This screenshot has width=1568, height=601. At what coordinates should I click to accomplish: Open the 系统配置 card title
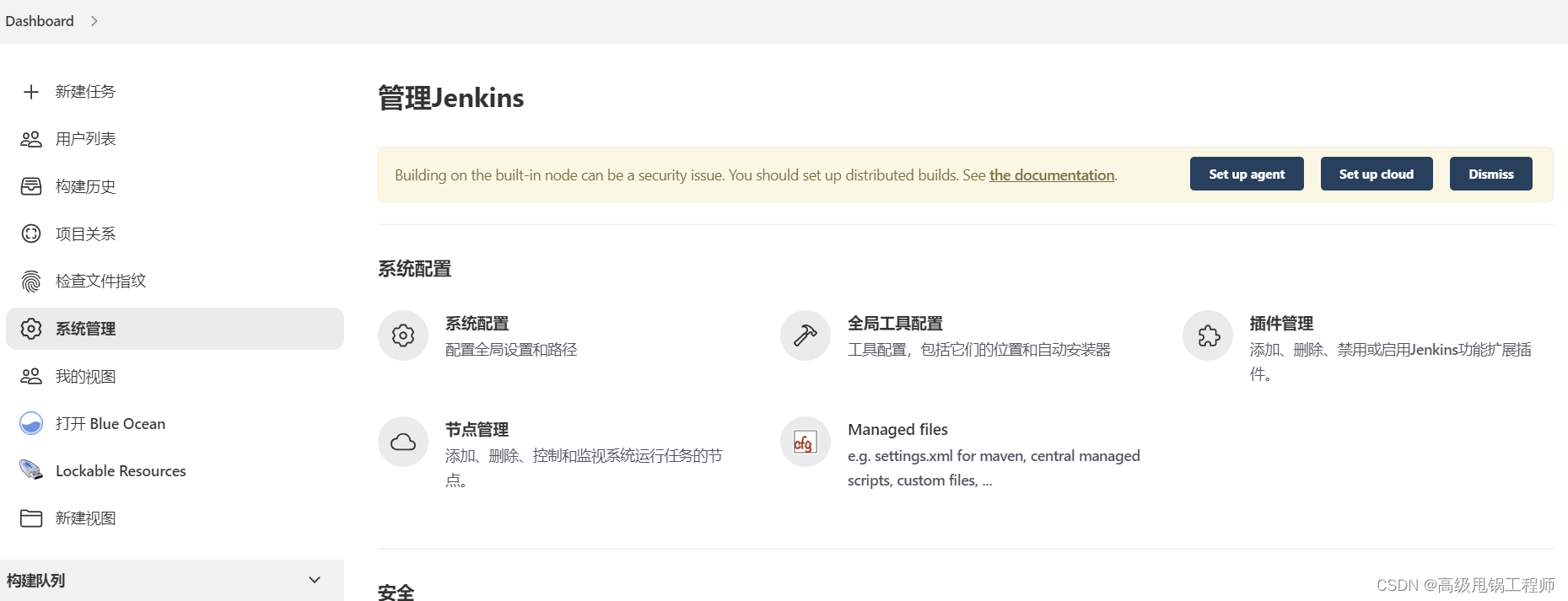477,324
